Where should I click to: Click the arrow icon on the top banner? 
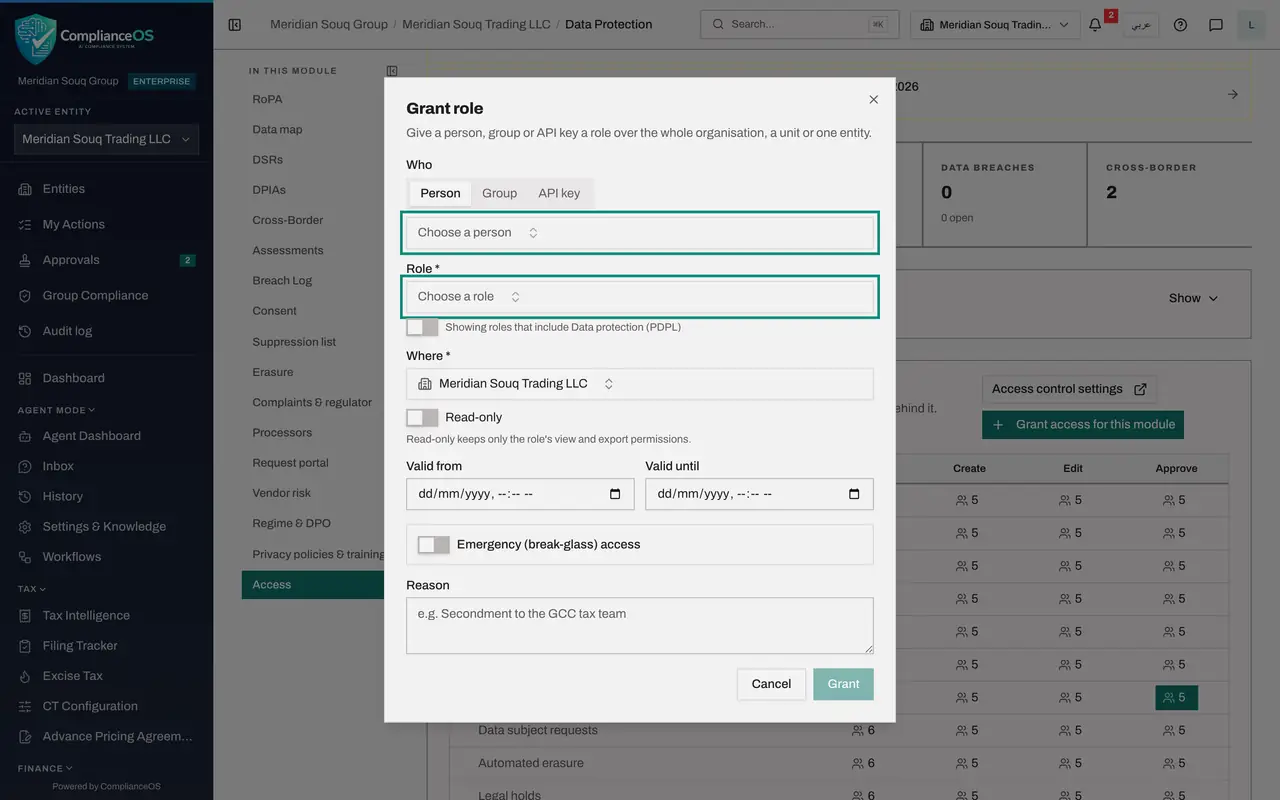[x=1233, y=94]
